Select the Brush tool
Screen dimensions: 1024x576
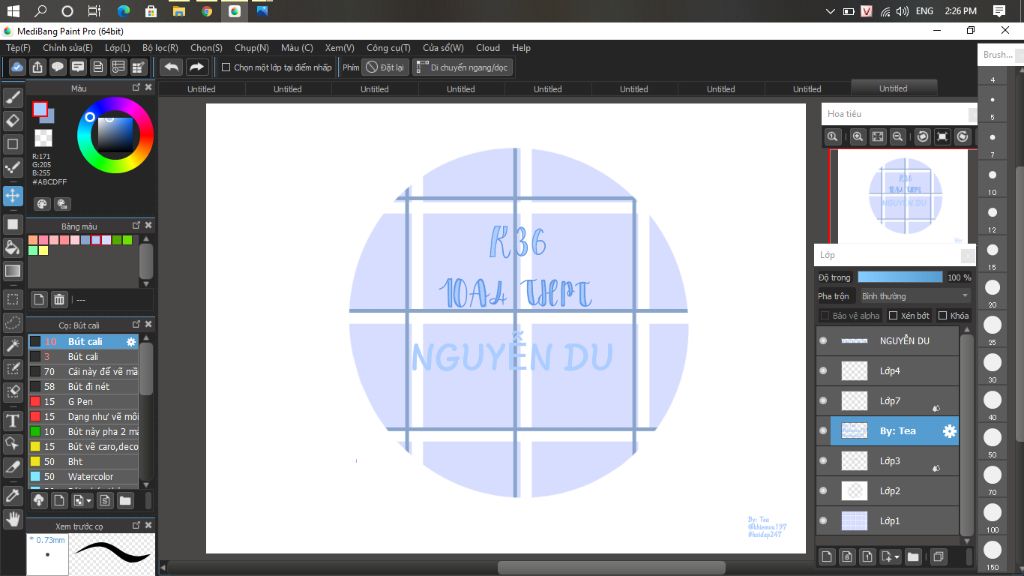point(12,98)
